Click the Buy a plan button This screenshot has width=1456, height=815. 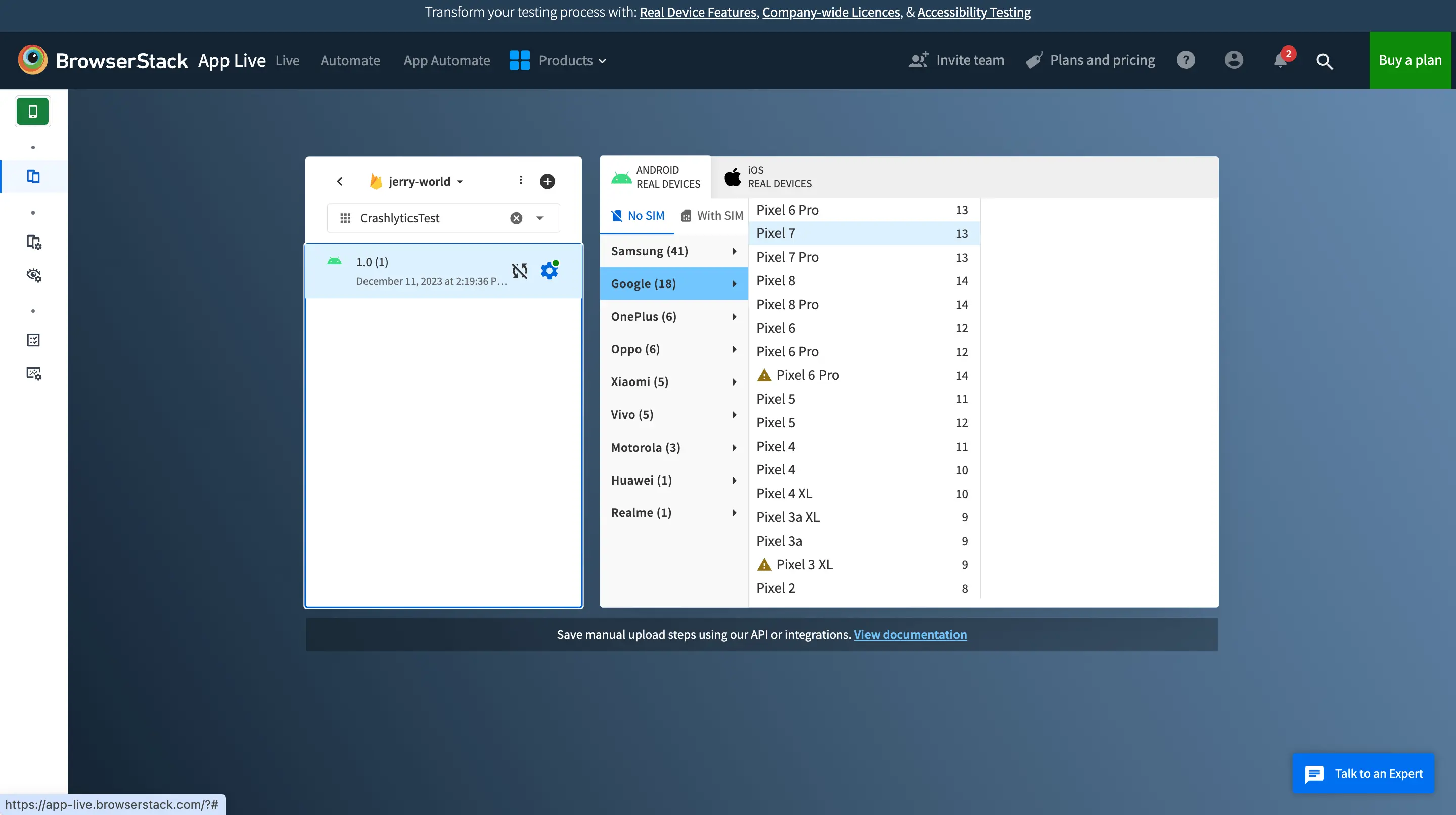[x=1409, y=61]
